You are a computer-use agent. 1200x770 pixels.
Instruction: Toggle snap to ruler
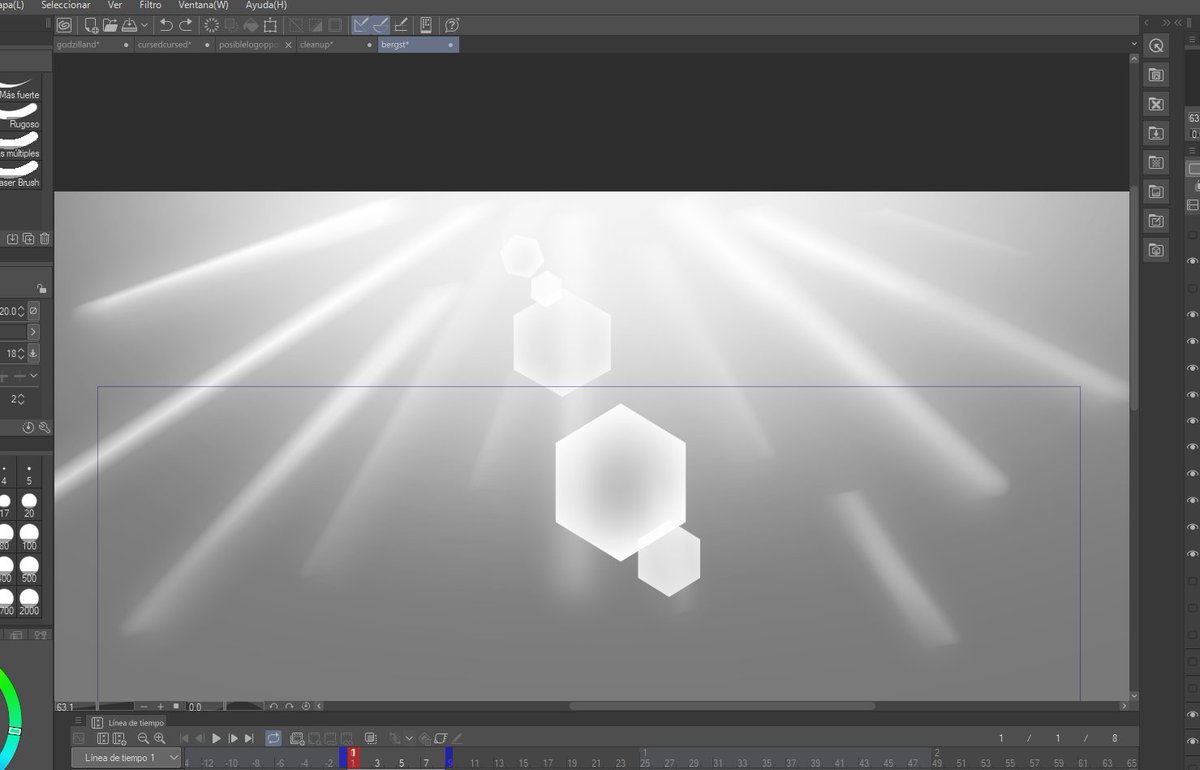click(361, 25)
